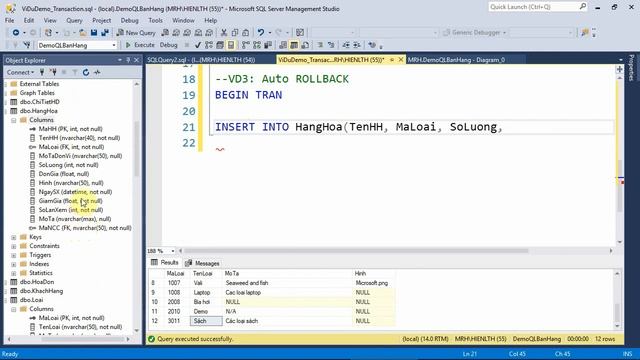Click the 'Seaweed and fish' results cell
The image size is (640, 360).
[287, 283]
